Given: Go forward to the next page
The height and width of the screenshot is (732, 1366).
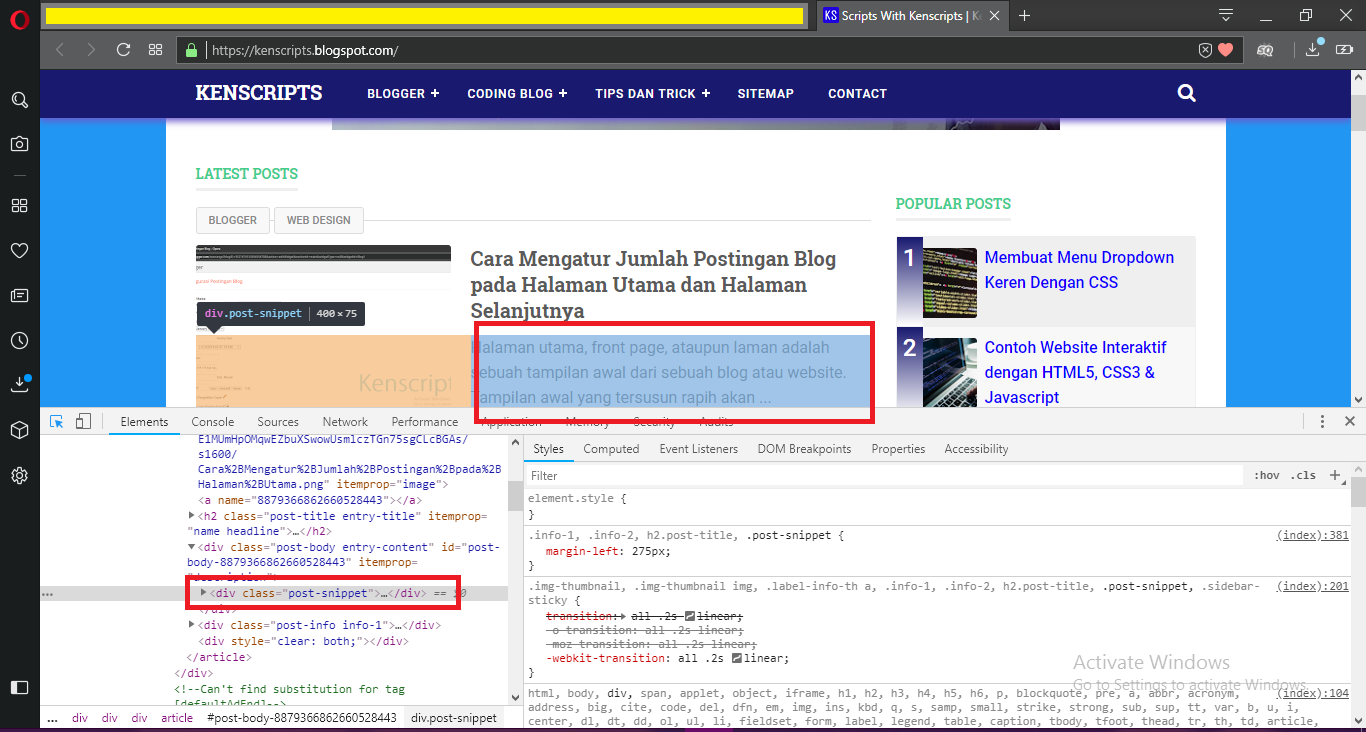Looking at the screenshot, I should tap(91, 49).
